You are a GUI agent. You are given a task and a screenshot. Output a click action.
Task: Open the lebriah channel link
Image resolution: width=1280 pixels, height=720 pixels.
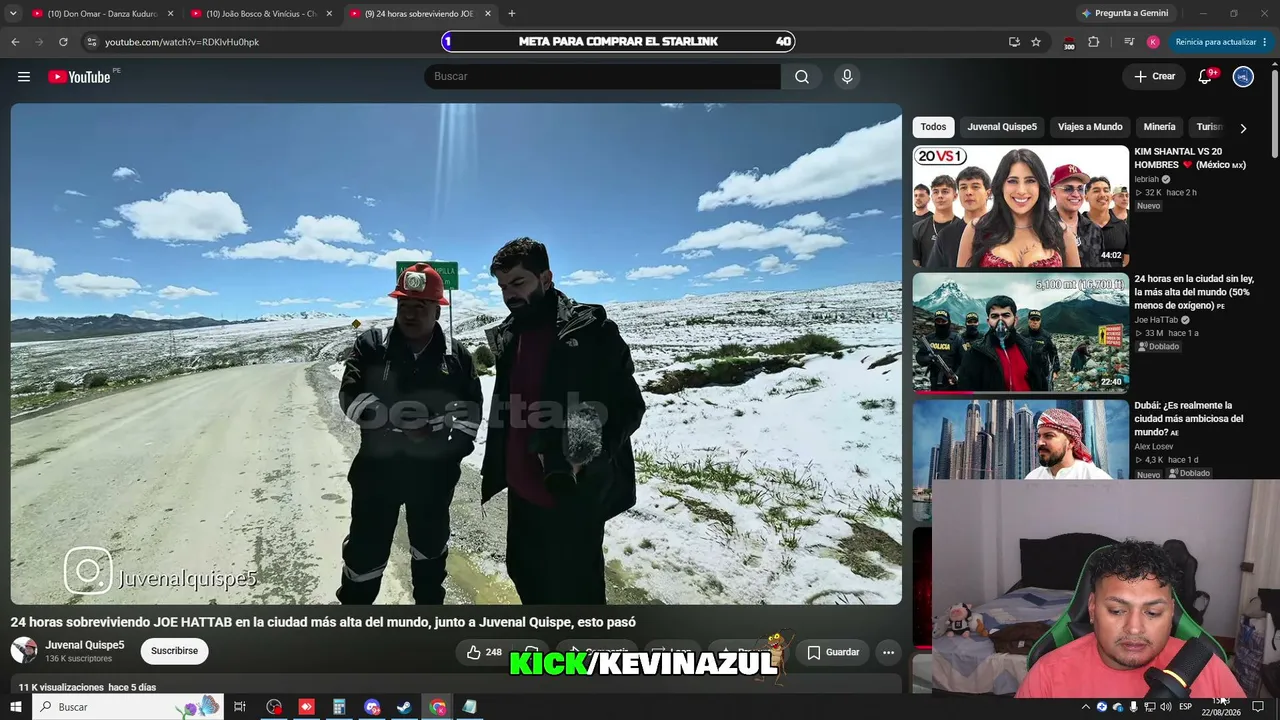tap(1146, 179)
